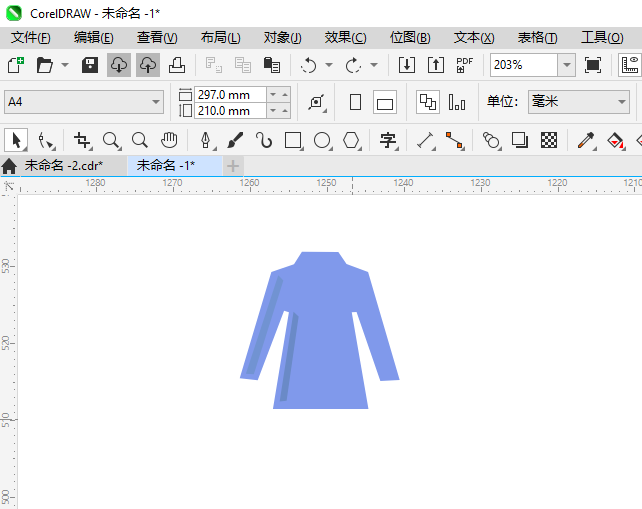
Task: Select the Pan hand tool
Action: point(169,140)
